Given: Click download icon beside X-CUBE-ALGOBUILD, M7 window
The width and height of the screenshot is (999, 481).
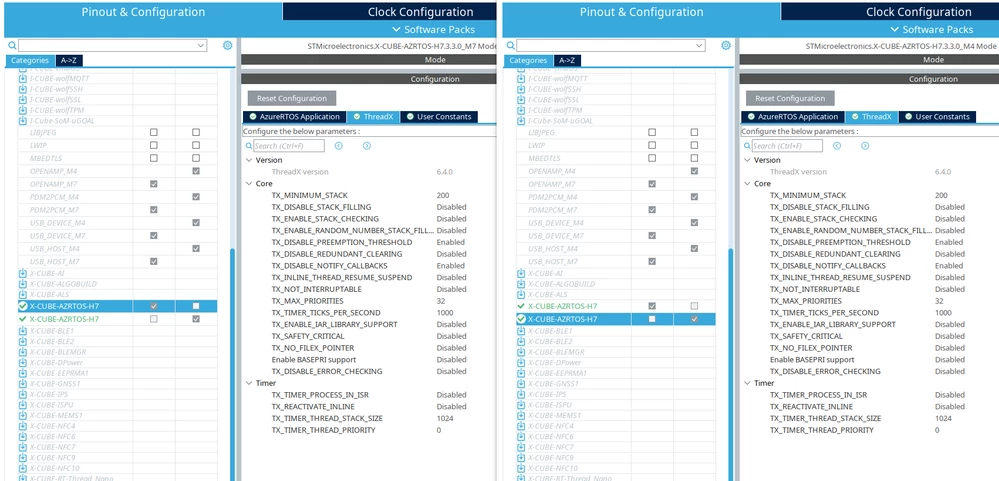Looking at the screenshot, I should [23, 284].
